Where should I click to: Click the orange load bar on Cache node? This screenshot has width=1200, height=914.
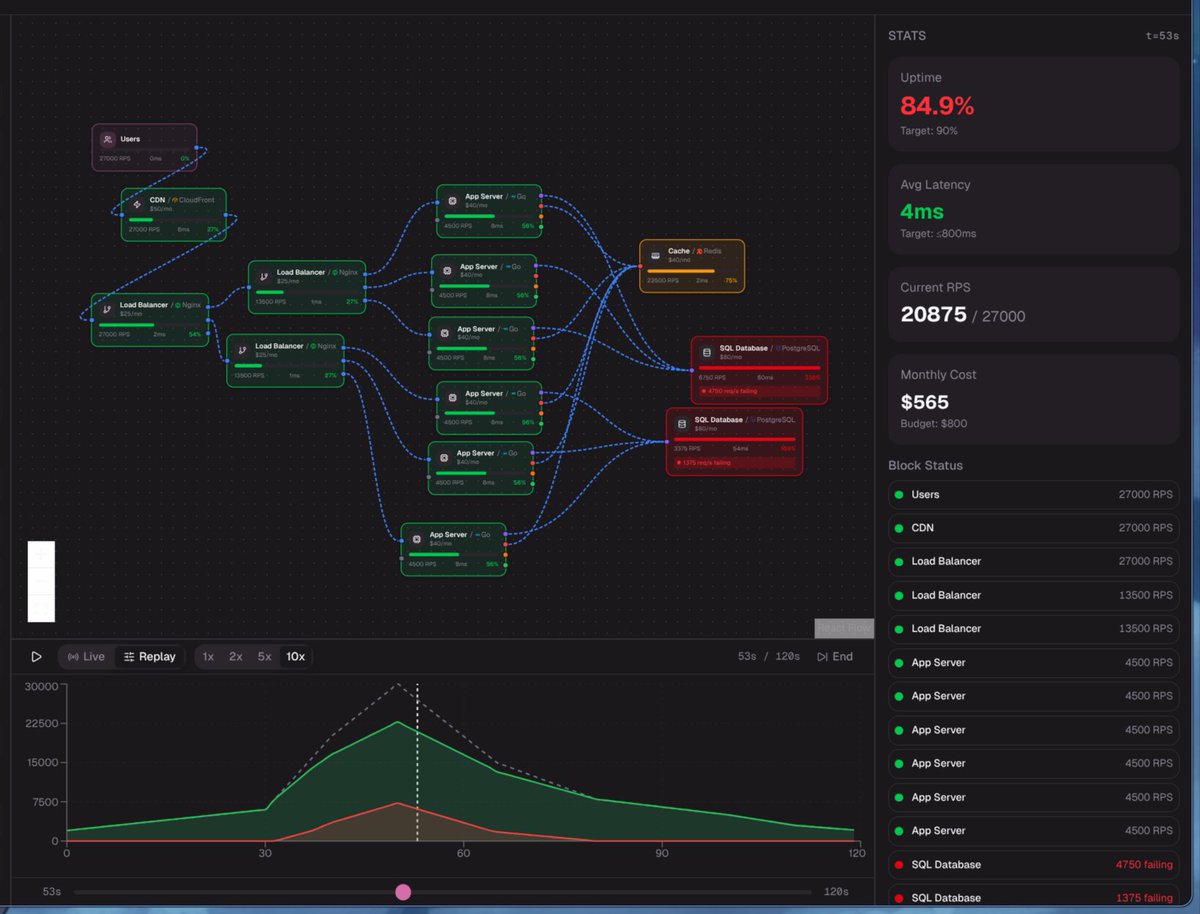(x=681, y=271)
